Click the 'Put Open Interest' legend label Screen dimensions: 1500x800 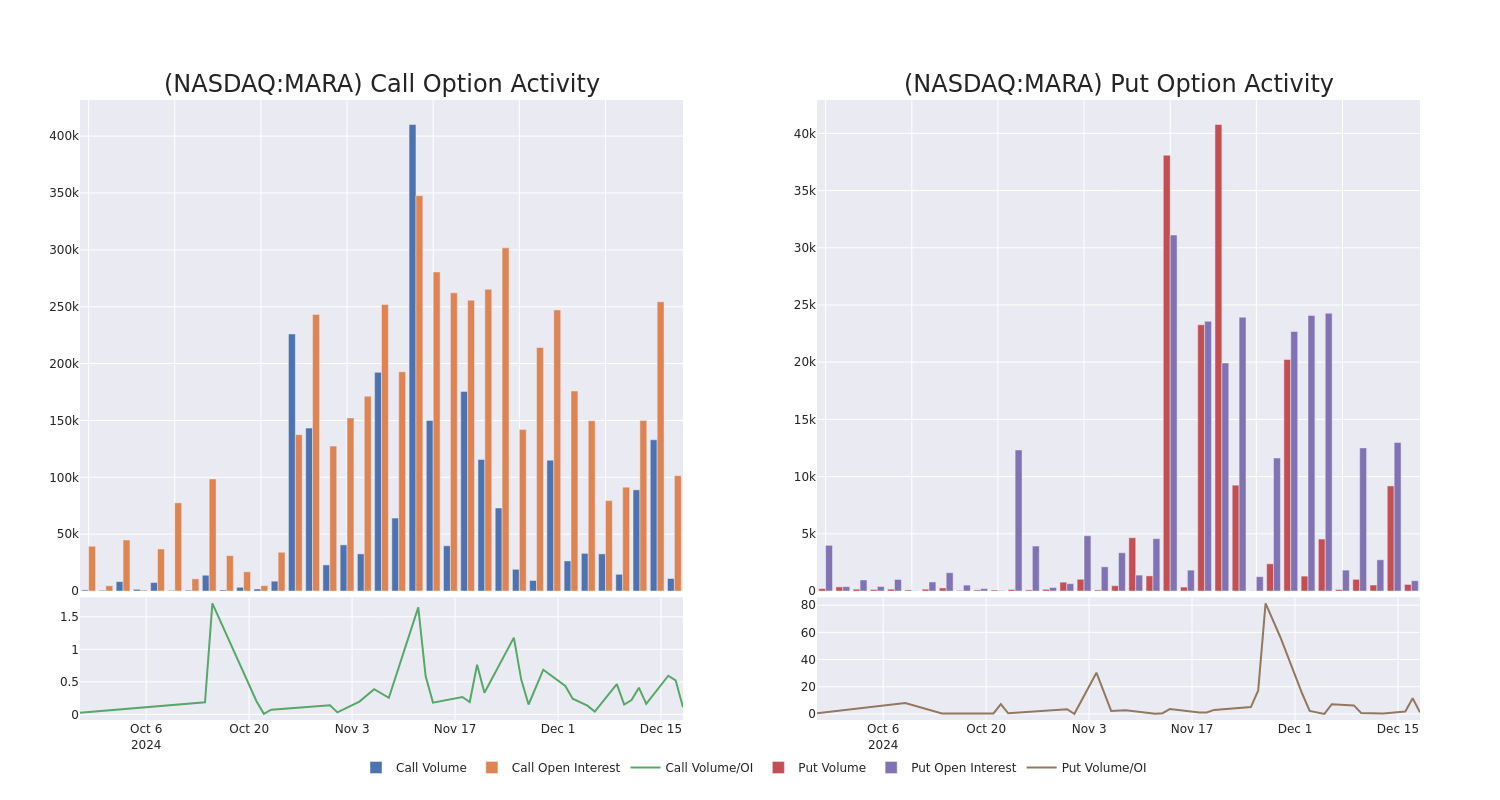pyautogui.click(x=963, y=768)
